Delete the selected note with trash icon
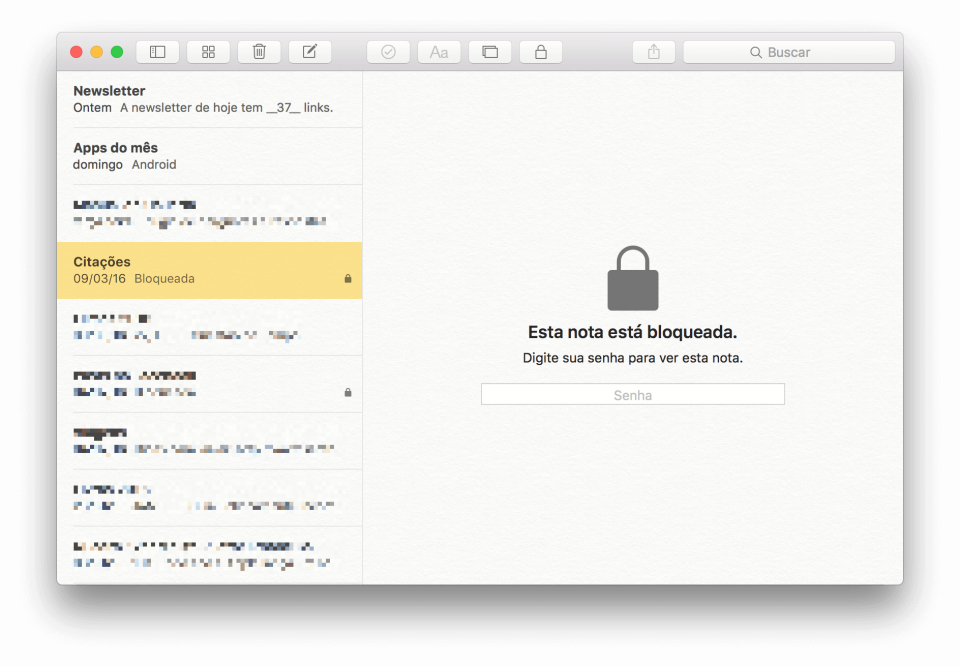The width and height of the screenshot is (960, 666). [258, 51]
